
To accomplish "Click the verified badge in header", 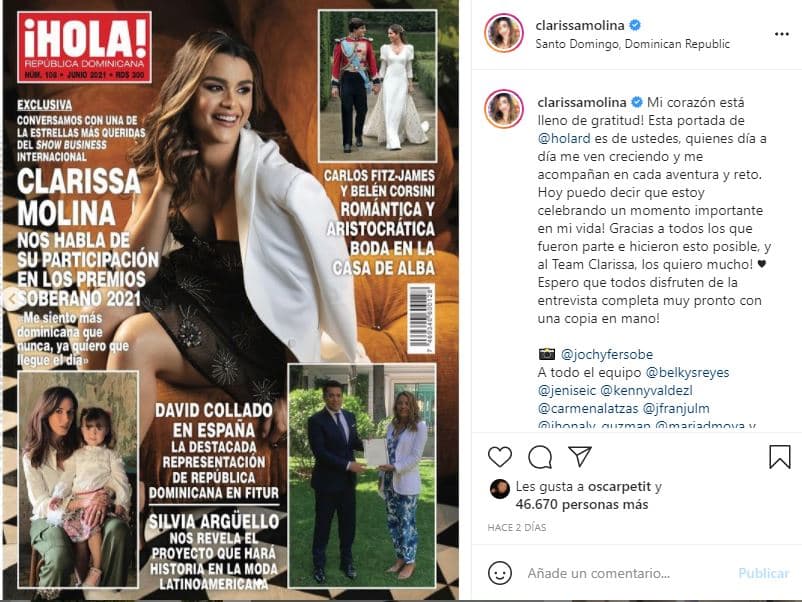I will (x=635, y=25).
